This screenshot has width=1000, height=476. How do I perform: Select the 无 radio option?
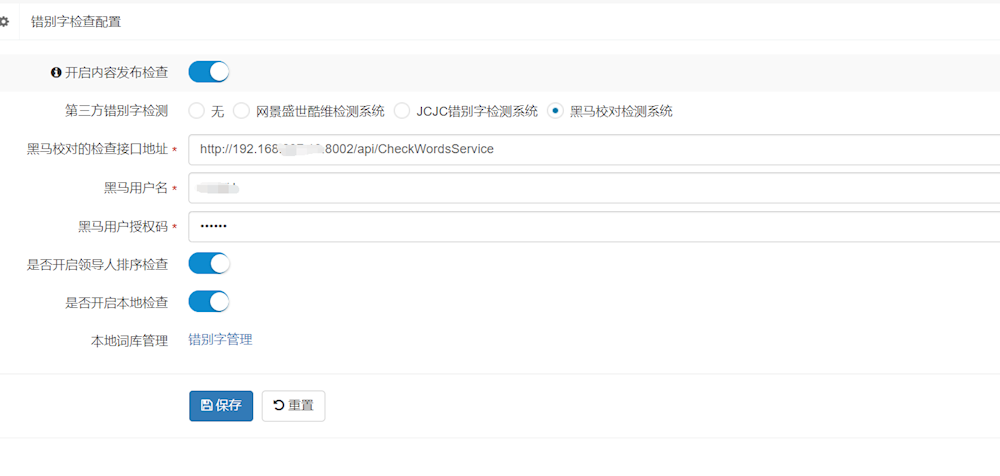click(x=197, y=111)
